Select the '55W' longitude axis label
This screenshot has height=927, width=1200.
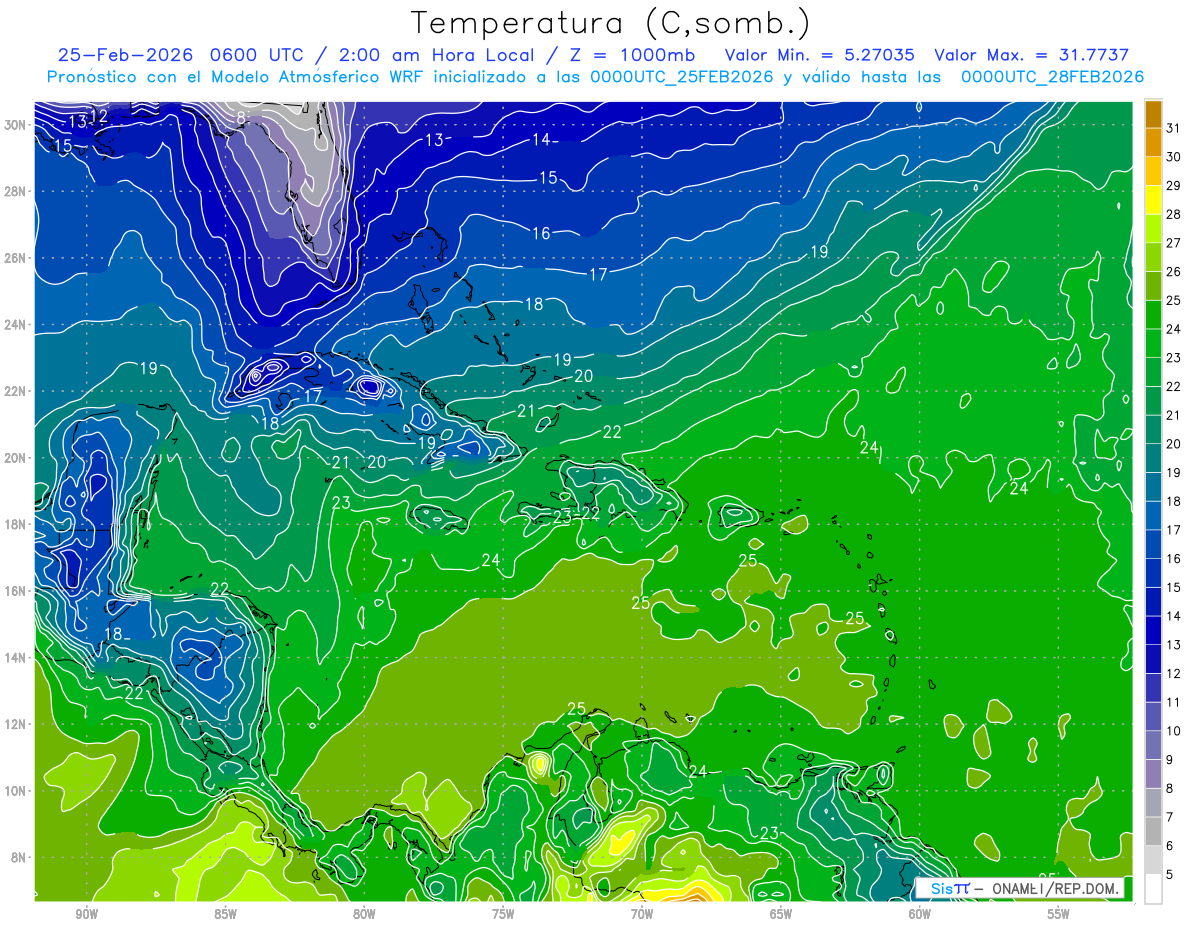(x=1059, y=914)
